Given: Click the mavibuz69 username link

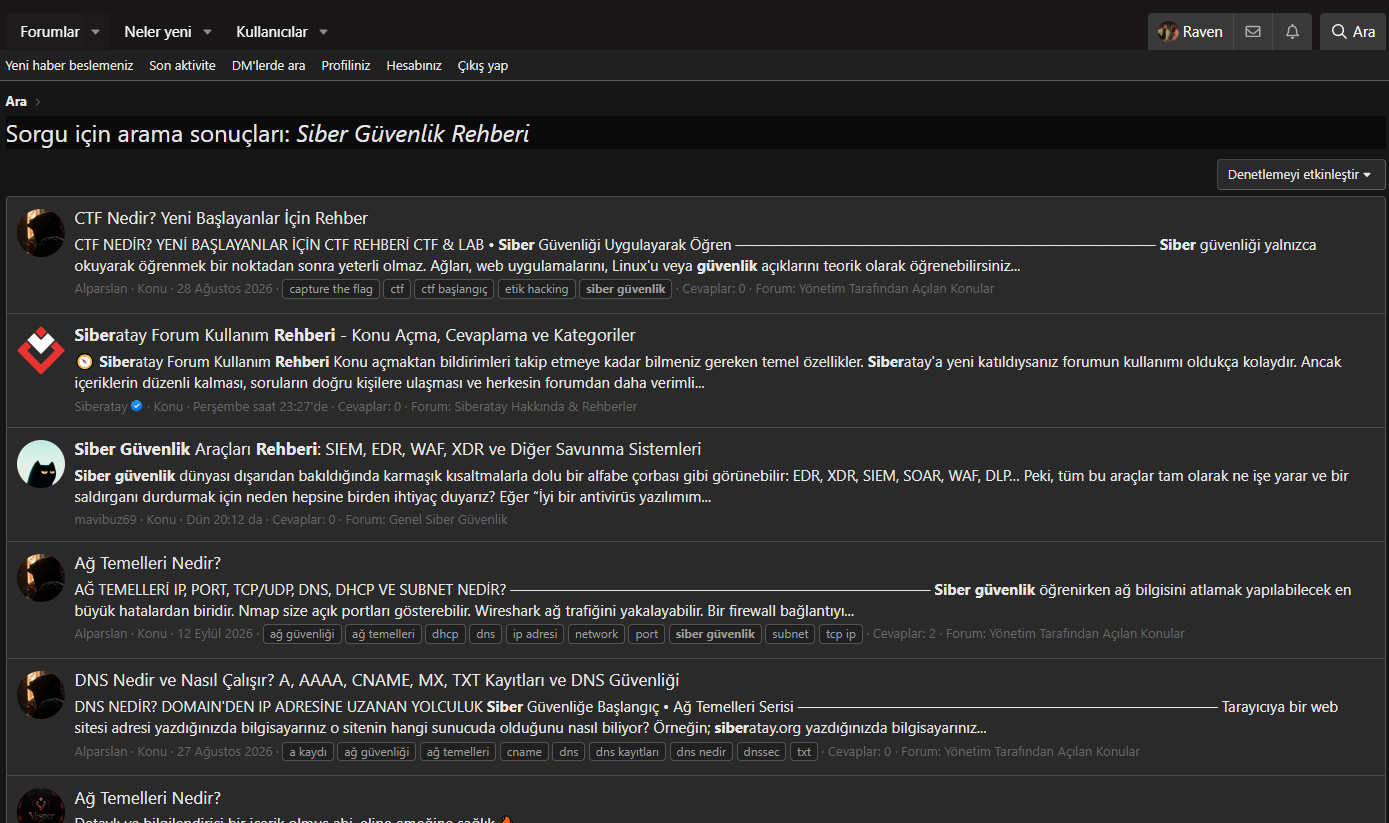Looking at the screenshot, I should 105,520.
